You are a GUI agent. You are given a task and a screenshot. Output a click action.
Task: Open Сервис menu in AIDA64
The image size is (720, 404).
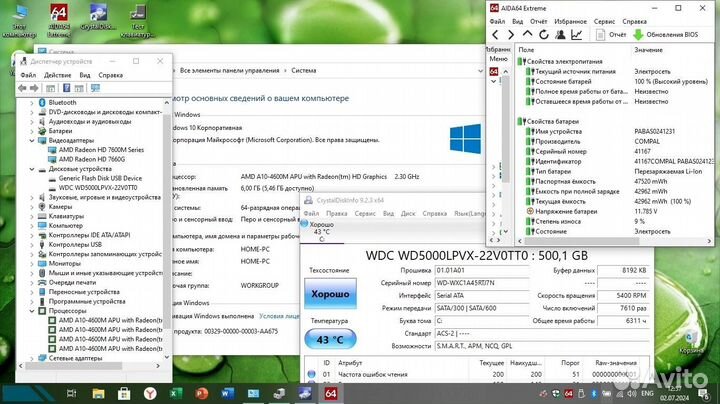604,22
